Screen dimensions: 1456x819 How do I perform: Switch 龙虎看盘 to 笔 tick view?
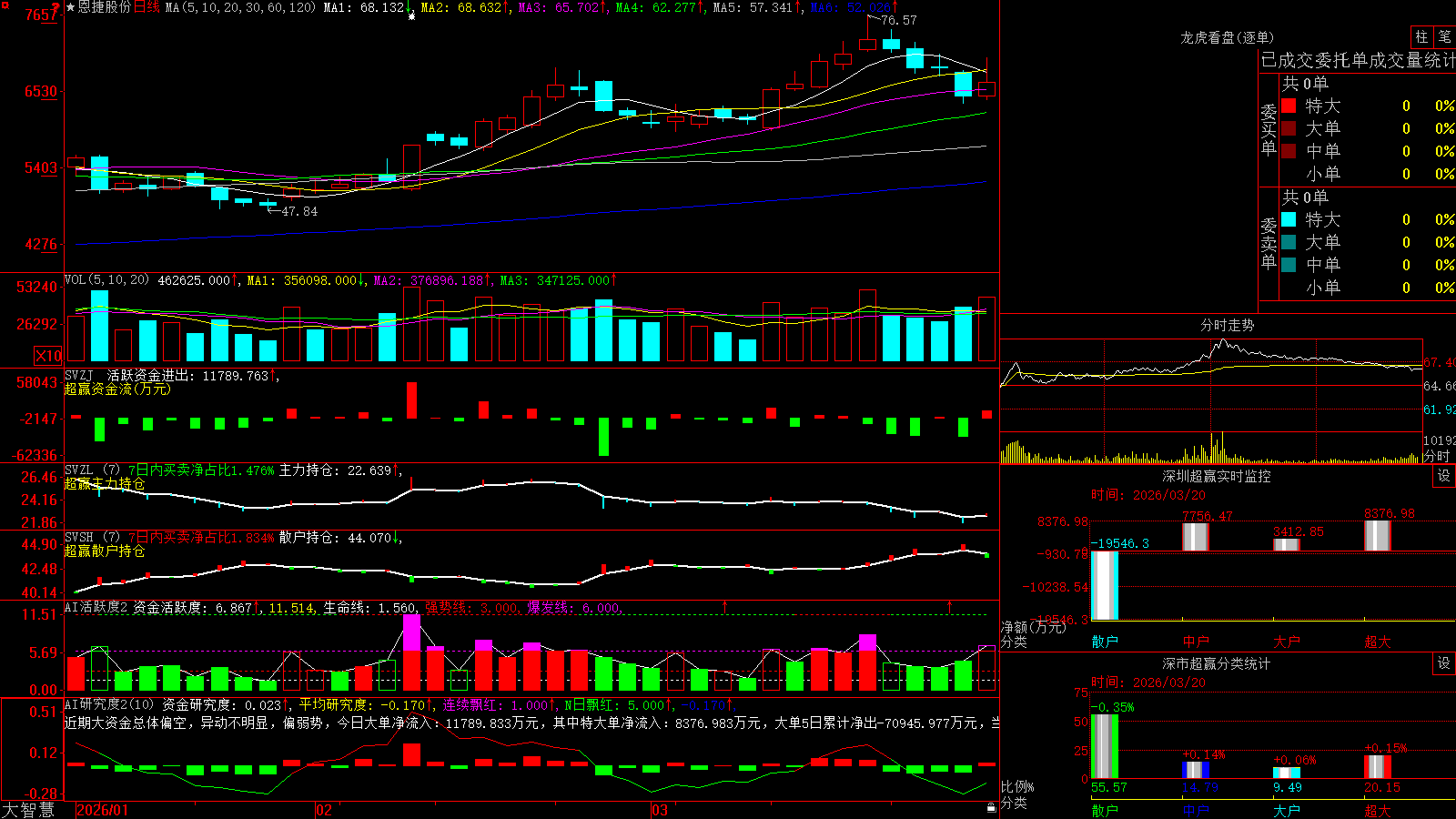tap(1445, 36)
